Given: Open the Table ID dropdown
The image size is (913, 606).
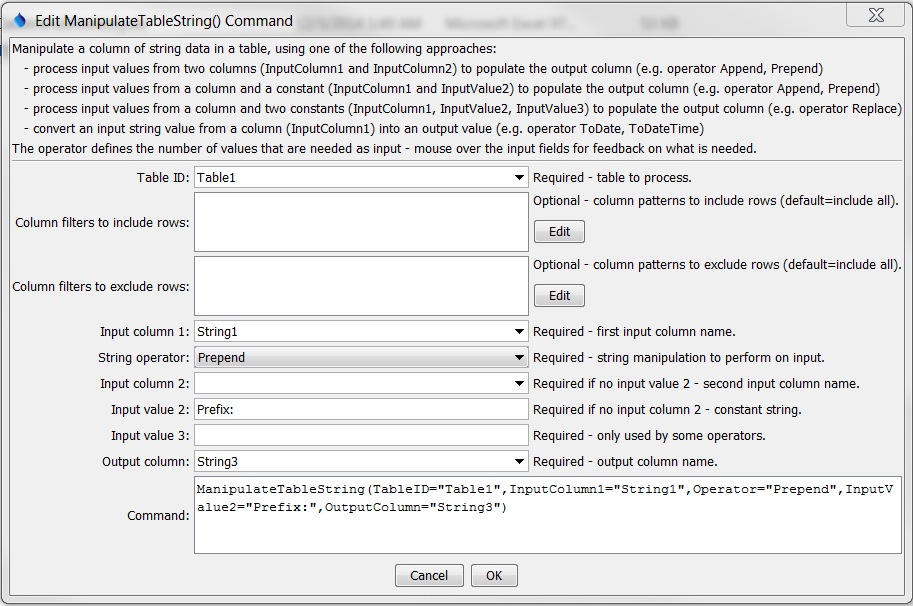Looking at the screenshot, I should coord(519,178).
